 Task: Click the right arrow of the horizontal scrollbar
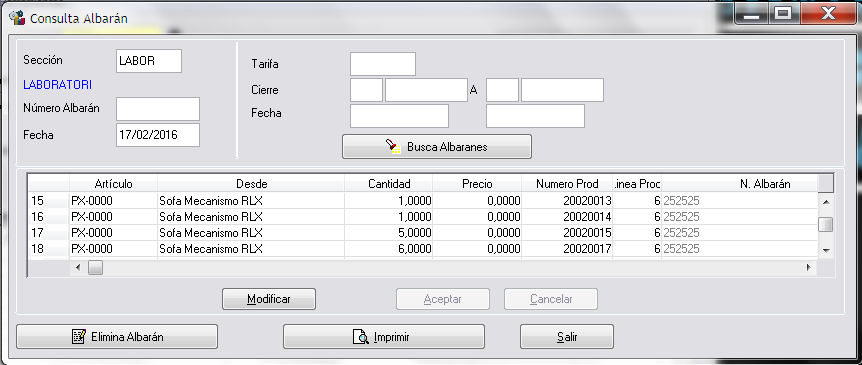tap(809, 268)
